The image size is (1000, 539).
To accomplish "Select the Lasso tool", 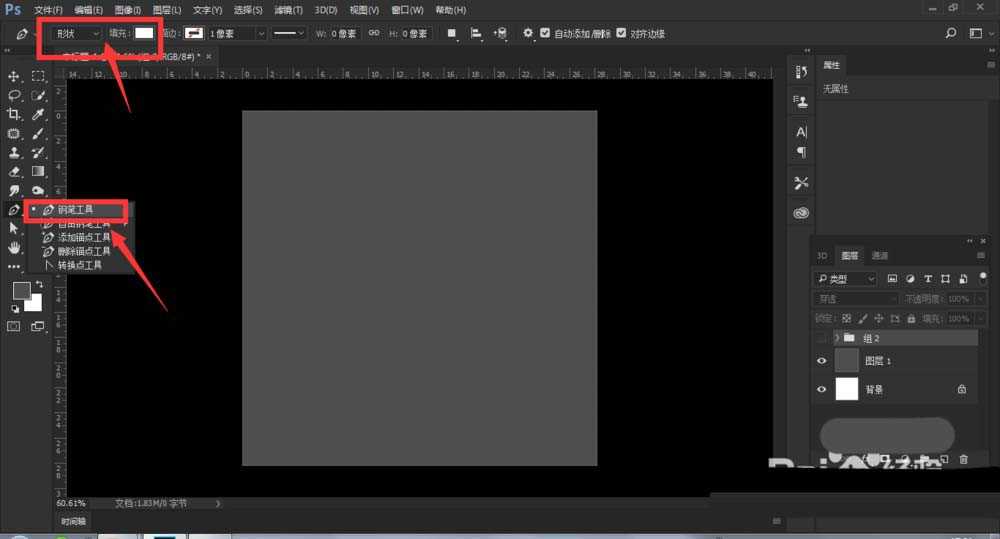I will [14, 95].
